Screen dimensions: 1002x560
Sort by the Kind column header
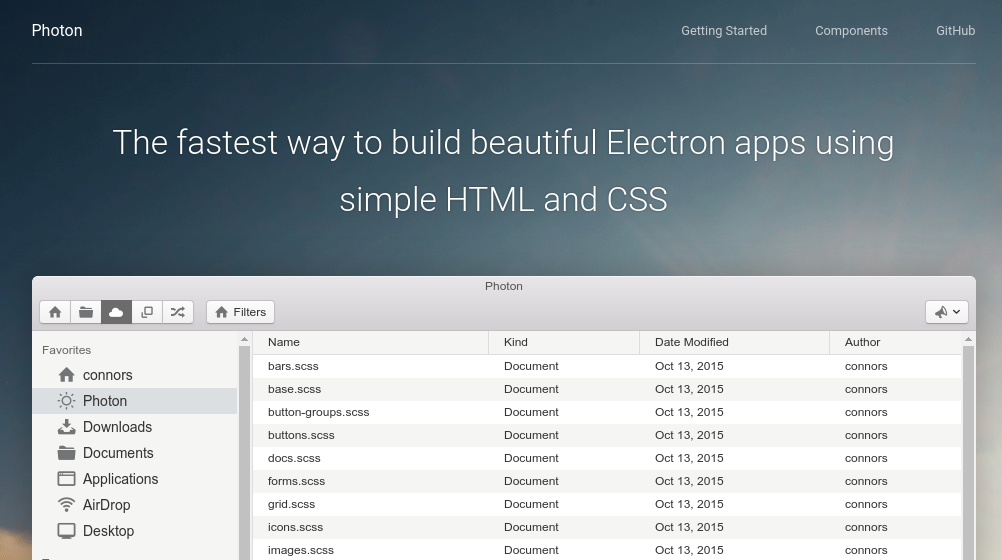pos(564,343)
